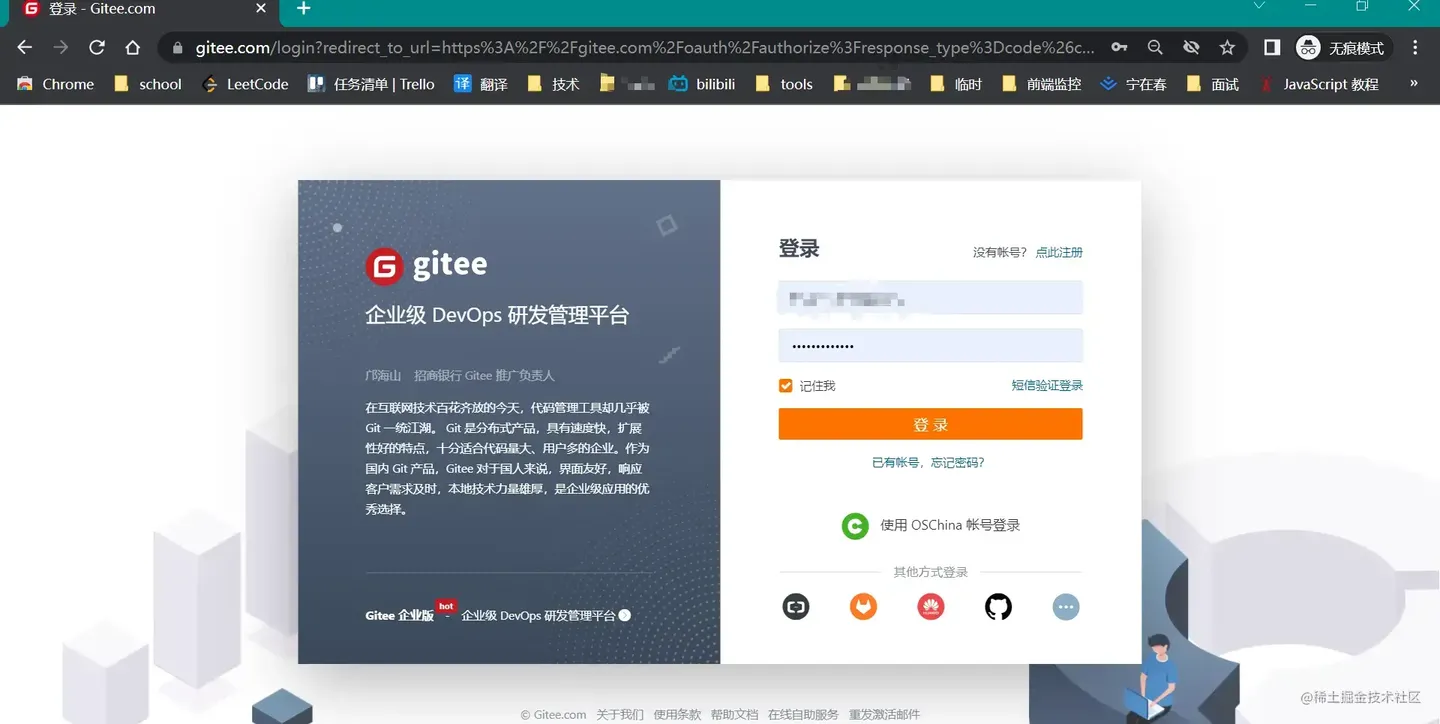
Task: Sign in with the Huawei icon
Action: pos(931,607)
